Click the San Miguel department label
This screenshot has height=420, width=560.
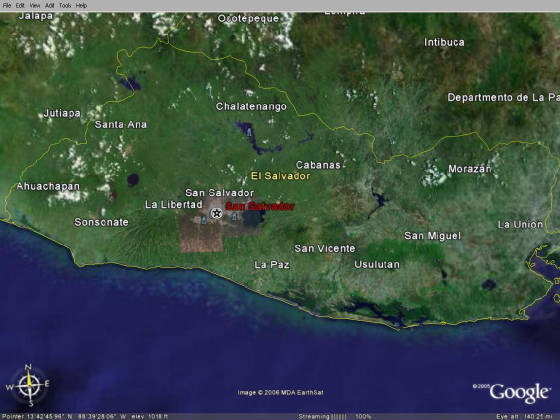(432, 236)
